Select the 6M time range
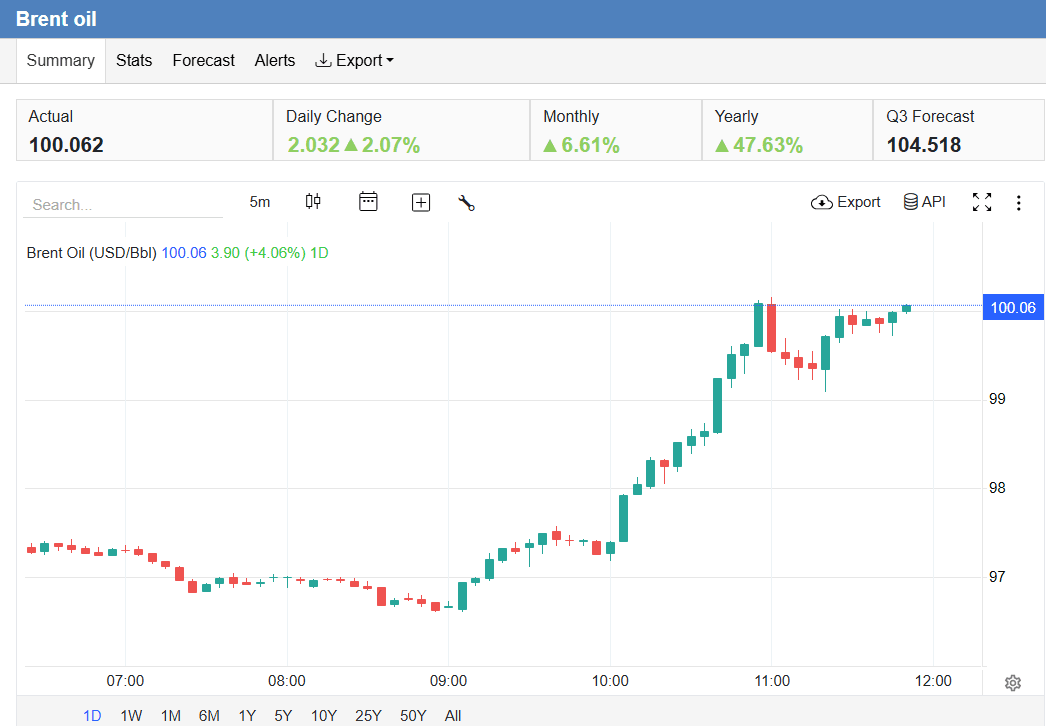1046x726 pixels. [209, 715]
